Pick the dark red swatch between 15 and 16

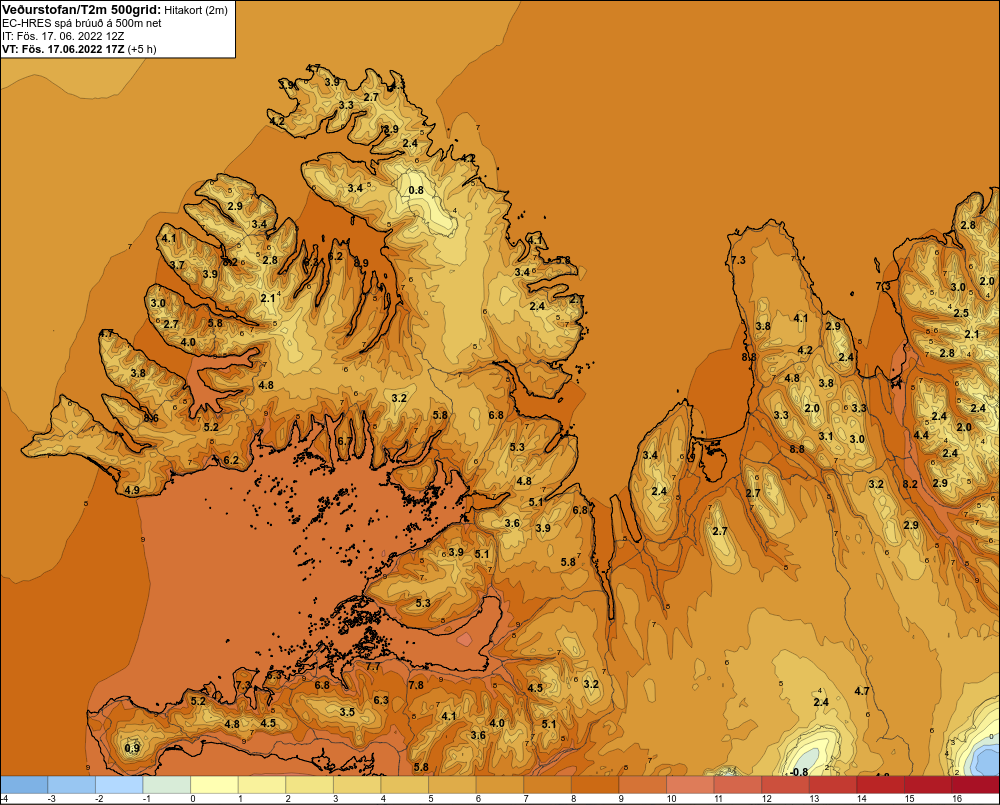[927, 785]
